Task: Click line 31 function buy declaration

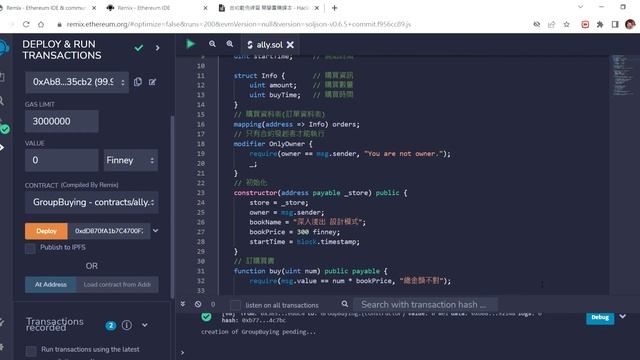Action: pos(310,271)
